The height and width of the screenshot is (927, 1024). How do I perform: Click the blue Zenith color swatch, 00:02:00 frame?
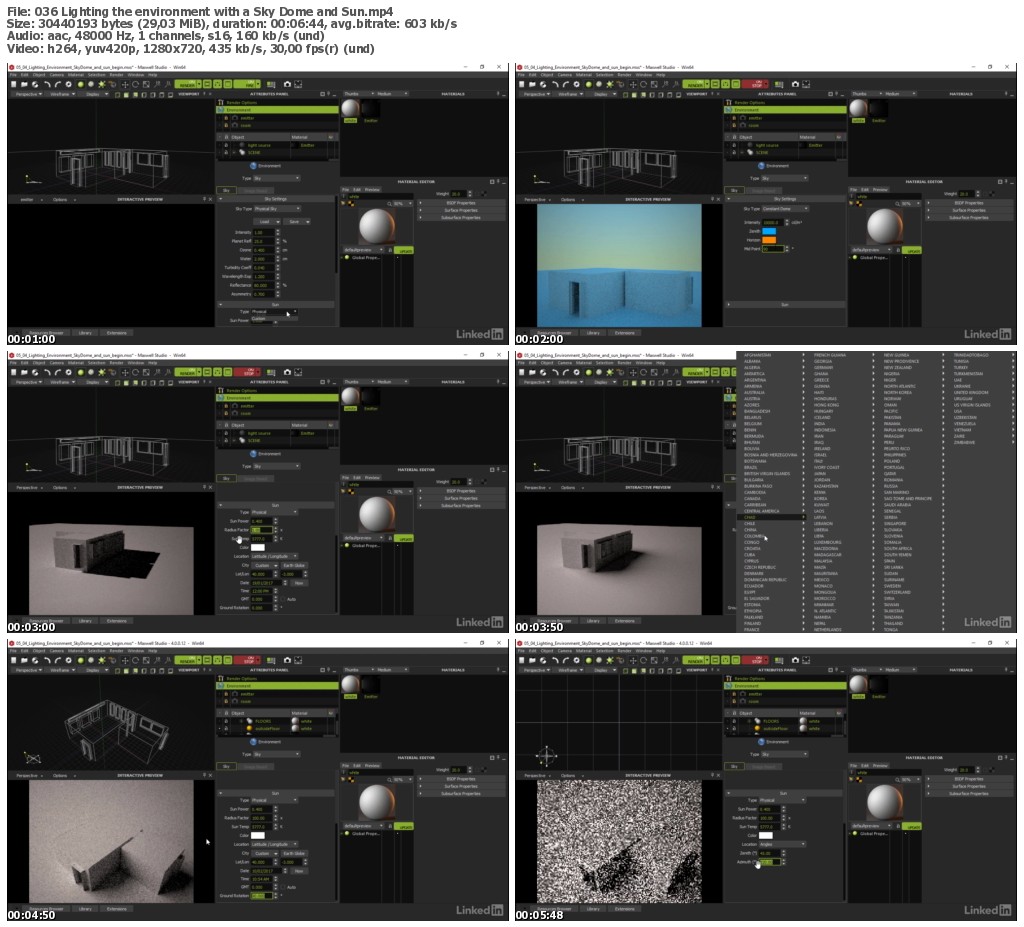click(x=769, y=231)
